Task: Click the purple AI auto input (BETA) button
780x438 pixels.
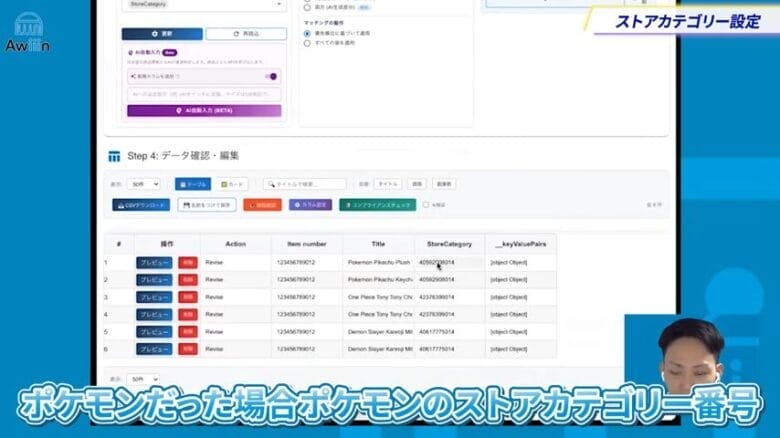Action: (204, 110)
